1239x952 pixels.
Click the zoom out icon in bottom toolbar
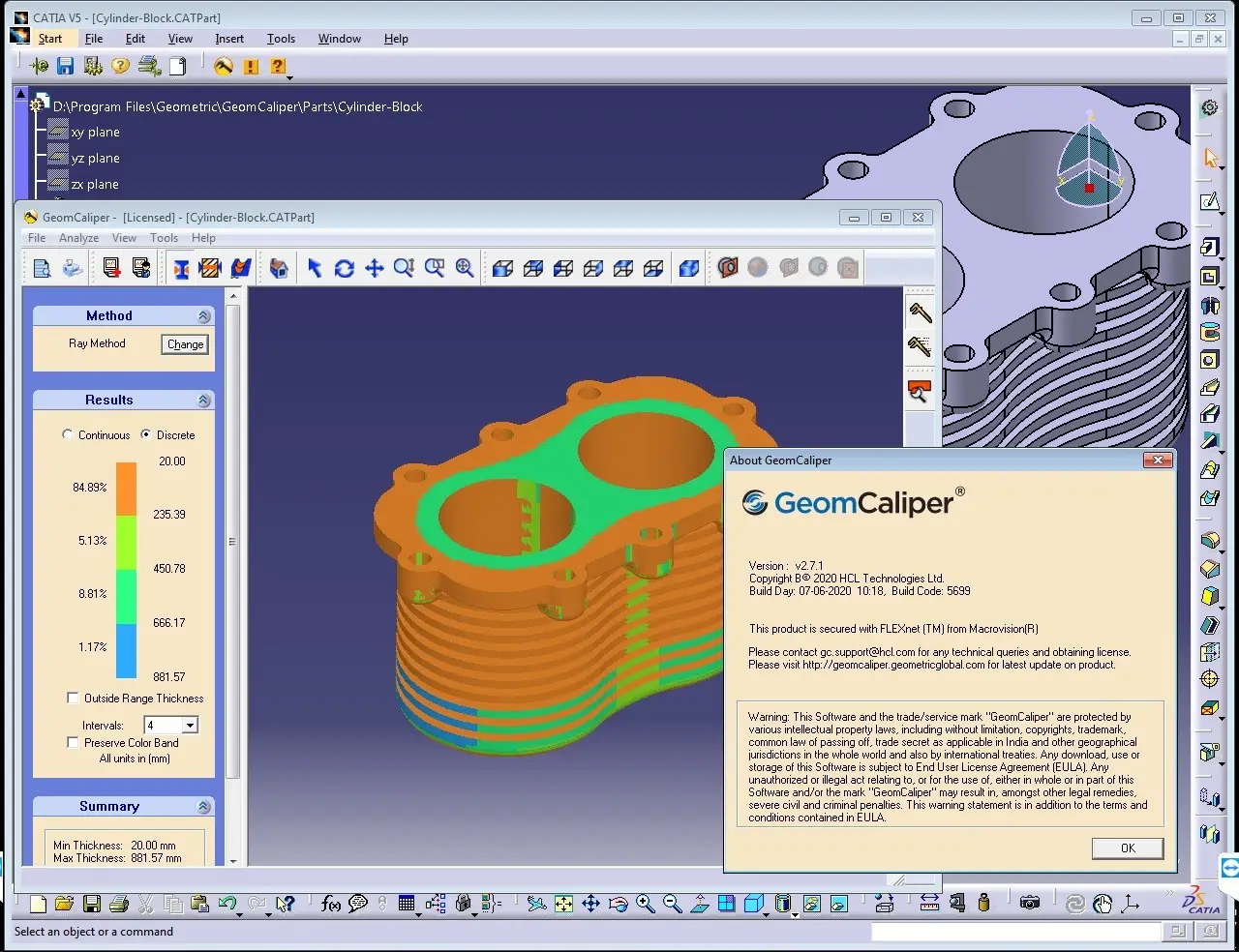[x=672, y=904]
